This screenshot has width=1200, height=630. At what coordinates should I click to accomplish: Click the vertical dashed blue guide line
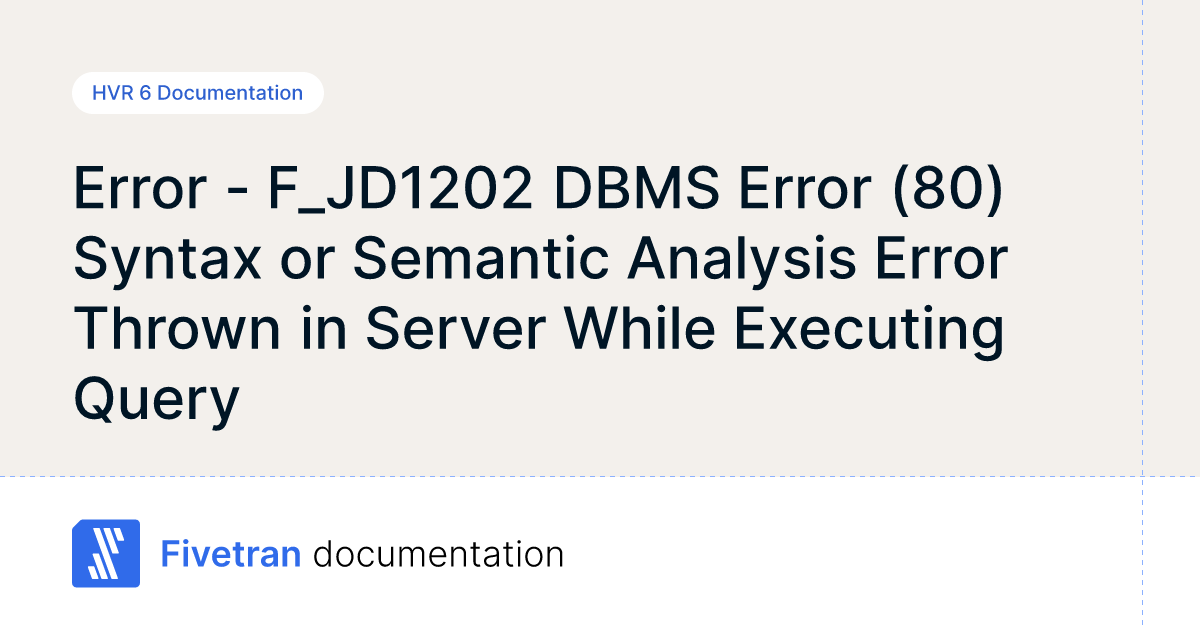1143,300
